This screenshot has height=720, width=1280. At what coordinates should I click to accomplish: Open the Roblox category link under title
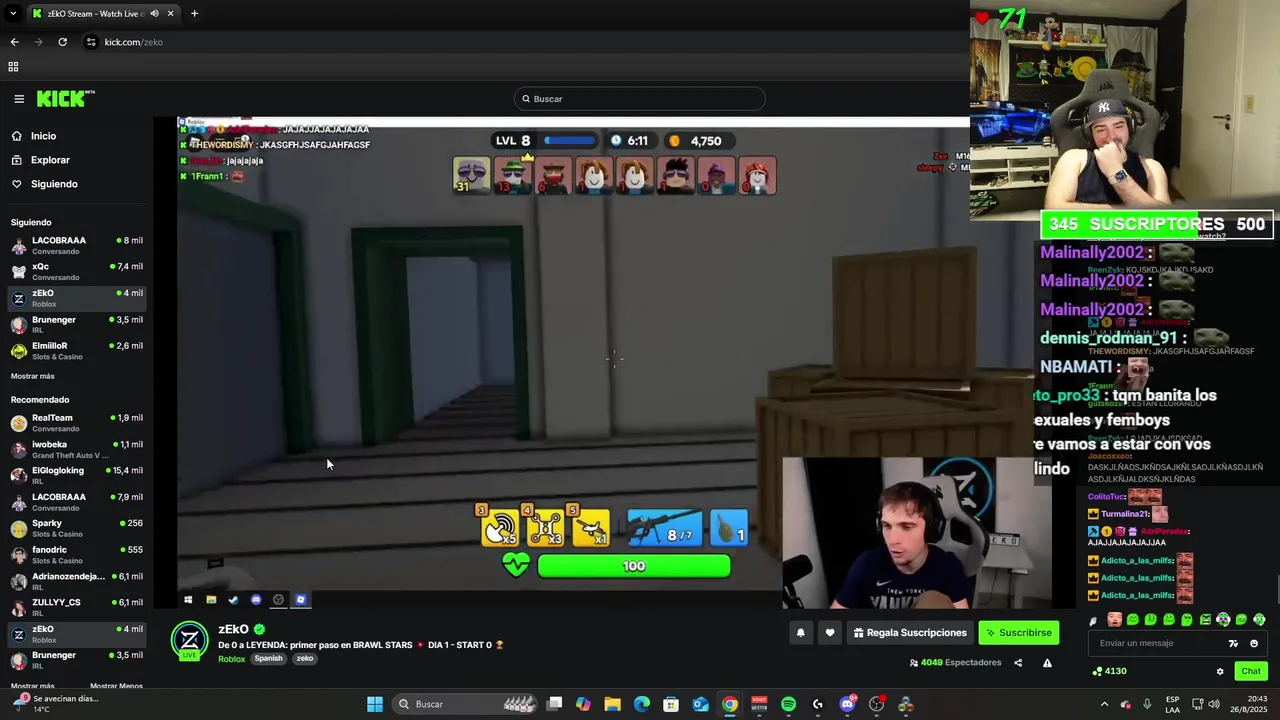pos(232,659)
